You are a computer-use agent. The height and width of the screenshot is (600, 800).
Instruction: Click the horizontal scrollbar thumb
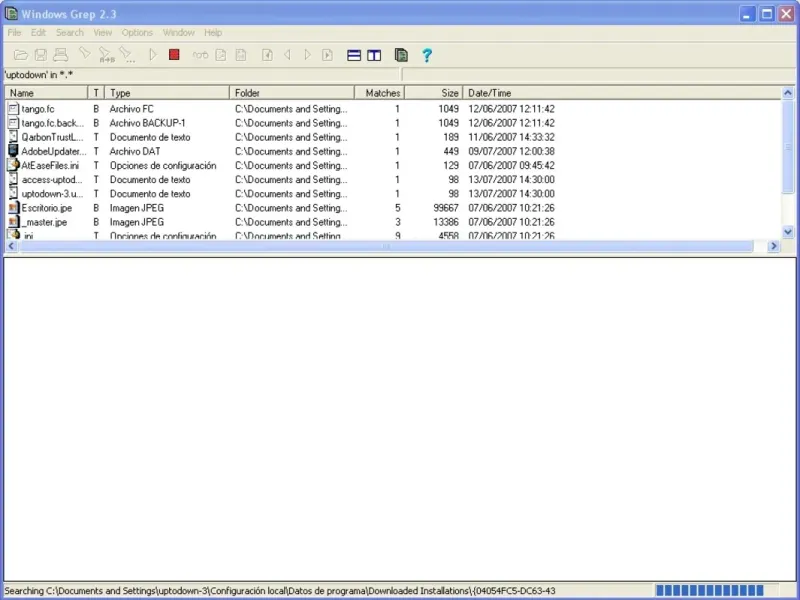[x=386, y=246]
